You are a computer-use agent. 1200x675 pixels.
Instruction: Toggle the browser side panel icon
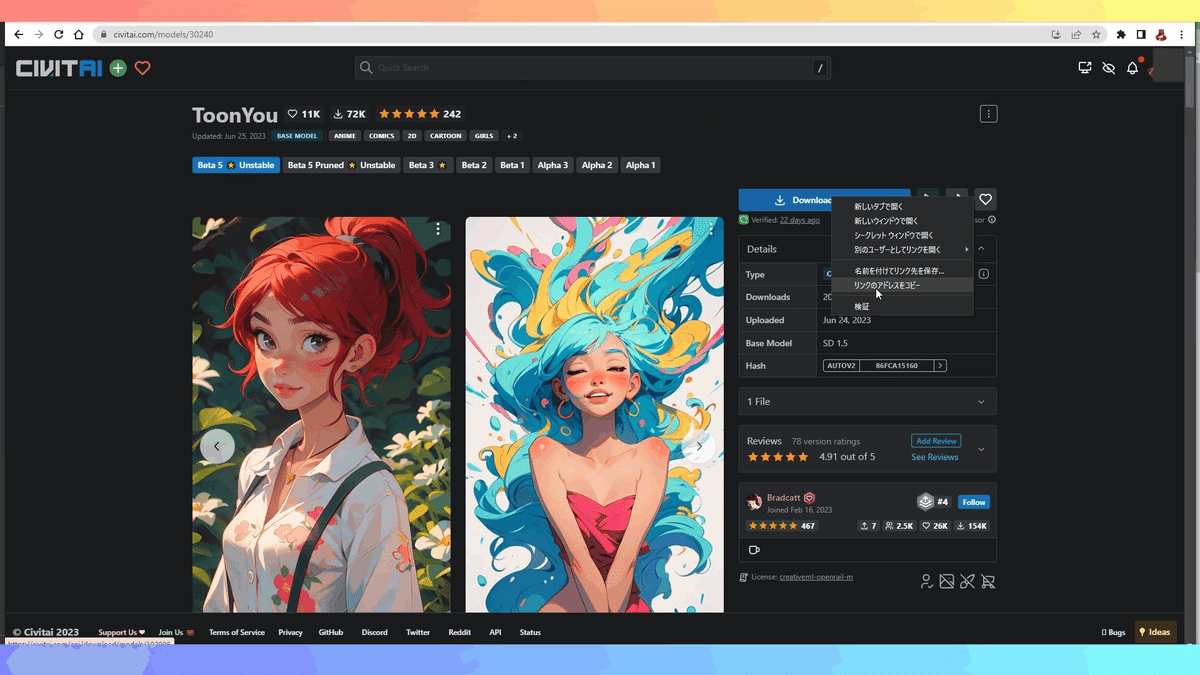tap(1141, 34)
